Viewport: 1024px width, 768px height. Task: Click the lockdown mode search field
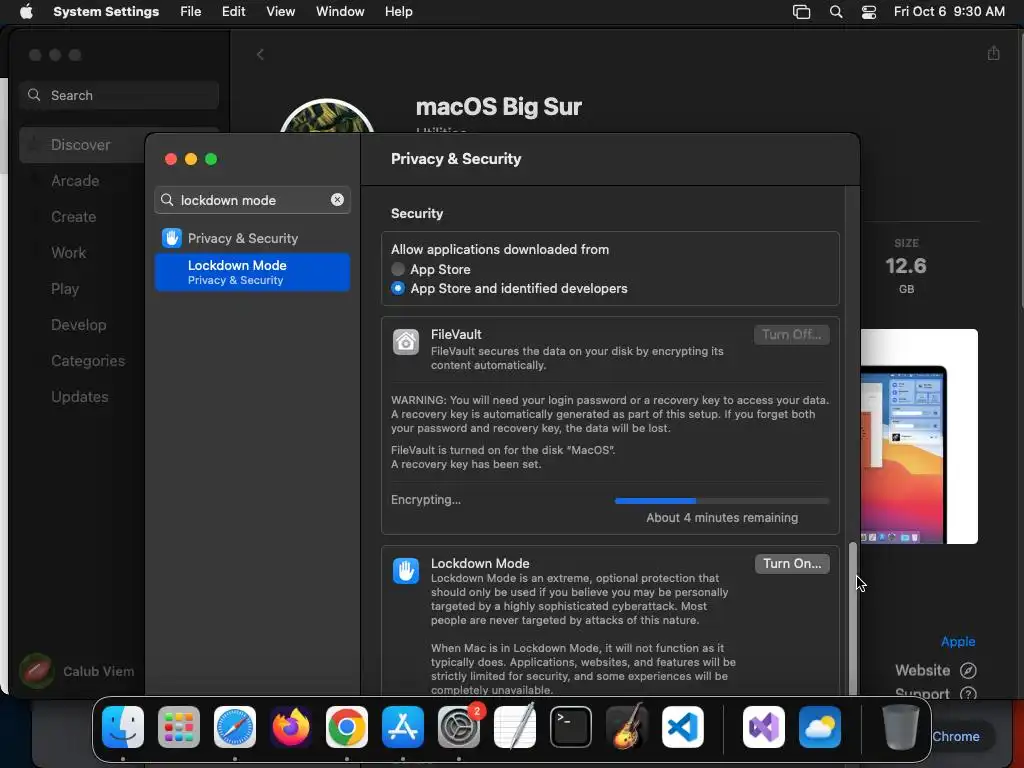252,200
